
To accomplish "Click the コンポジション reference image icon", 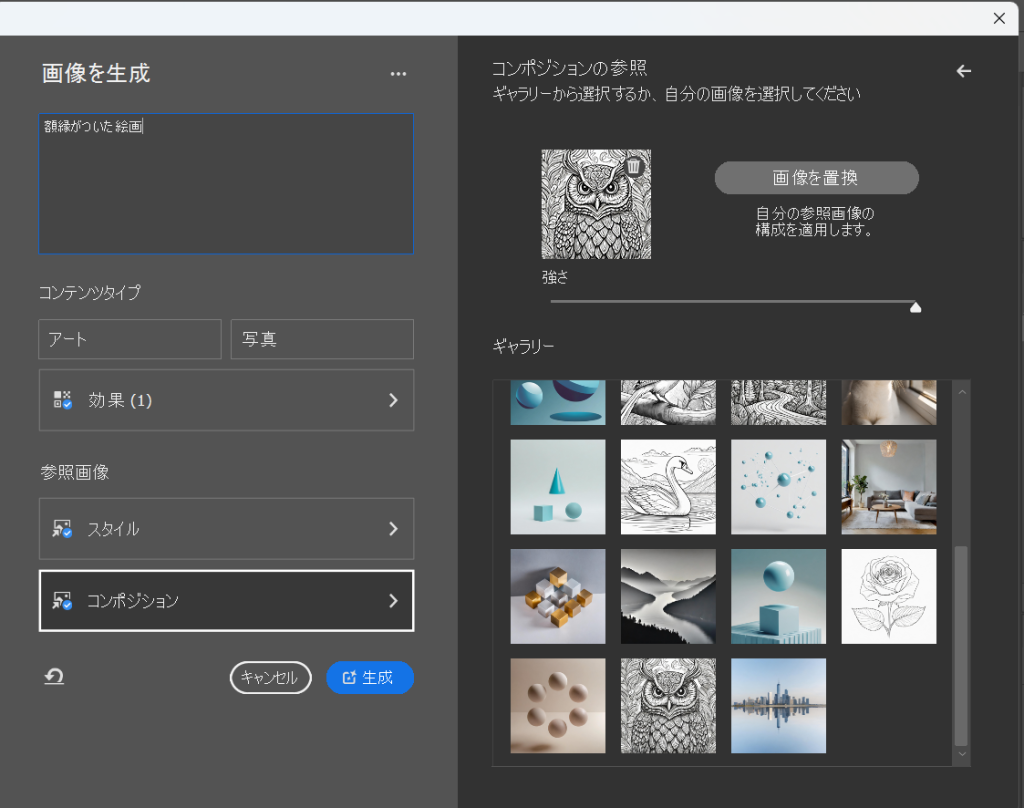I will point(63,601).
